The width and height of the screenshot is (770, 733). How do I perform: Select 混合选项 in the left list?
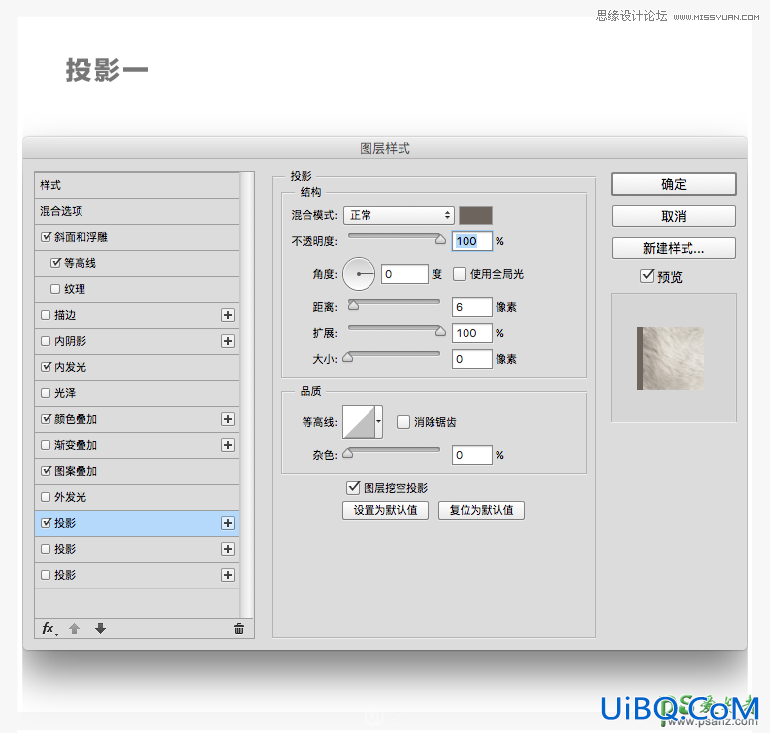(137, 211)
